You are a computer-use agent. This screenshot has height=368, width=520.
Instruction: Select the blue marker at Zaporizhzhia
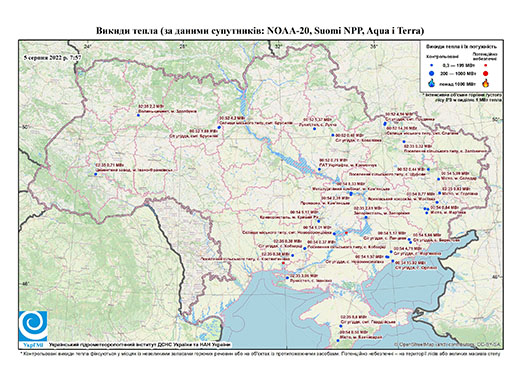(366, 217)
